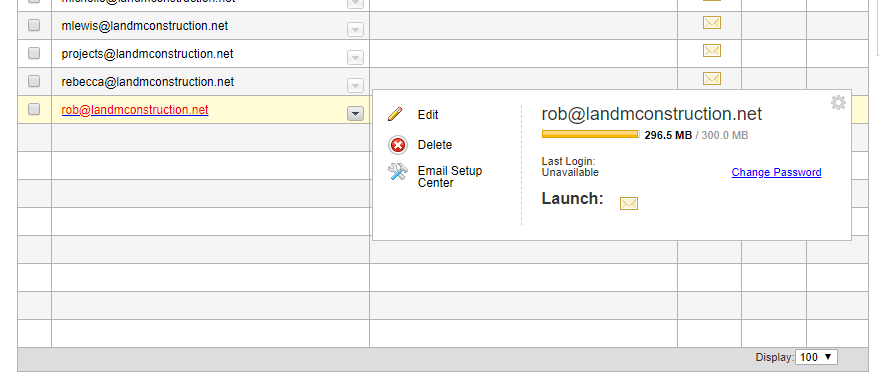This screenshot has height=386, width=880.
Task: Open the popup settings gear icon
Action: (838, 103)
